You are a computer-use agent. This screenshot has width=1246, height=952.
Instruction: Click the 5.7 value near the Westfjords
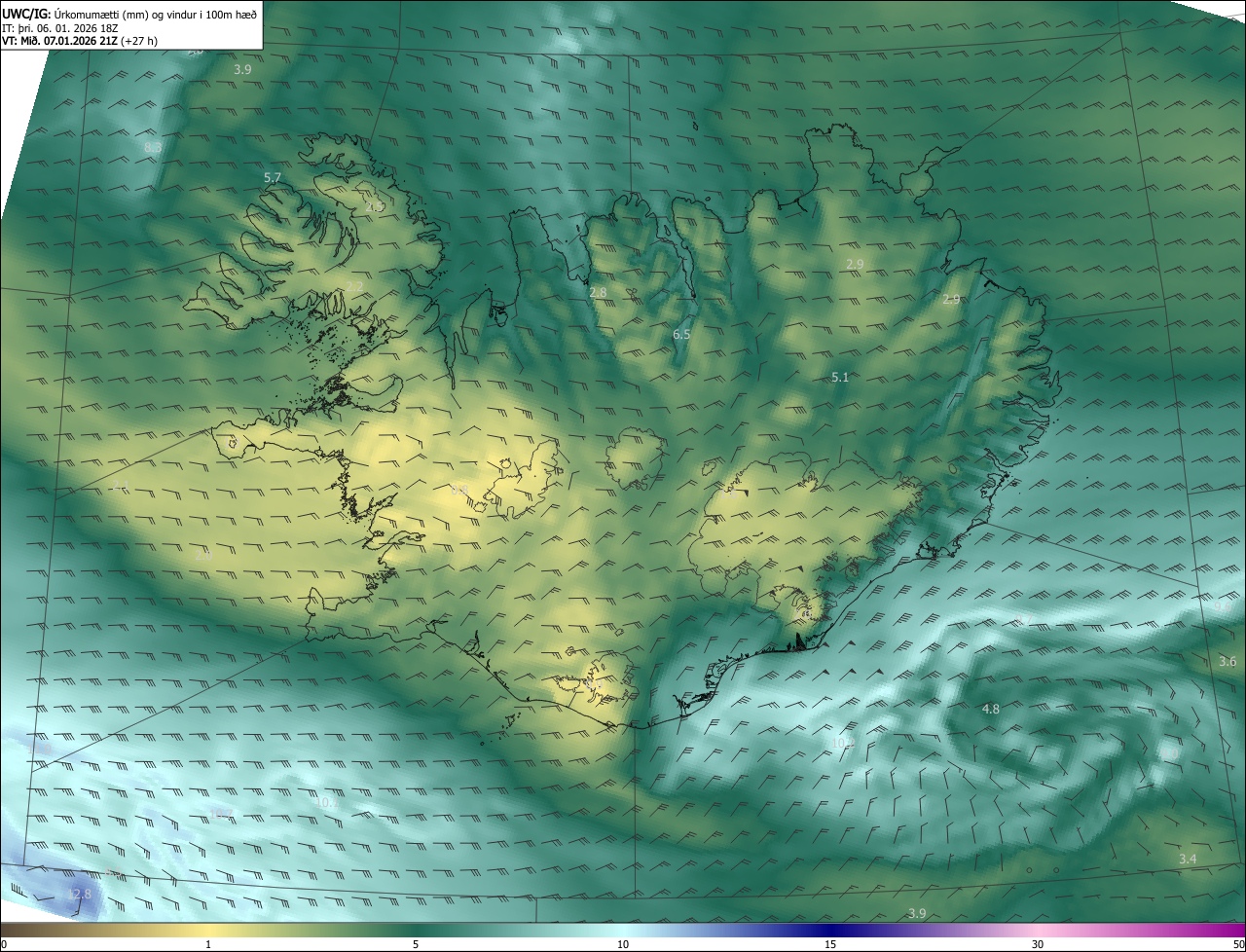point(273,177)
